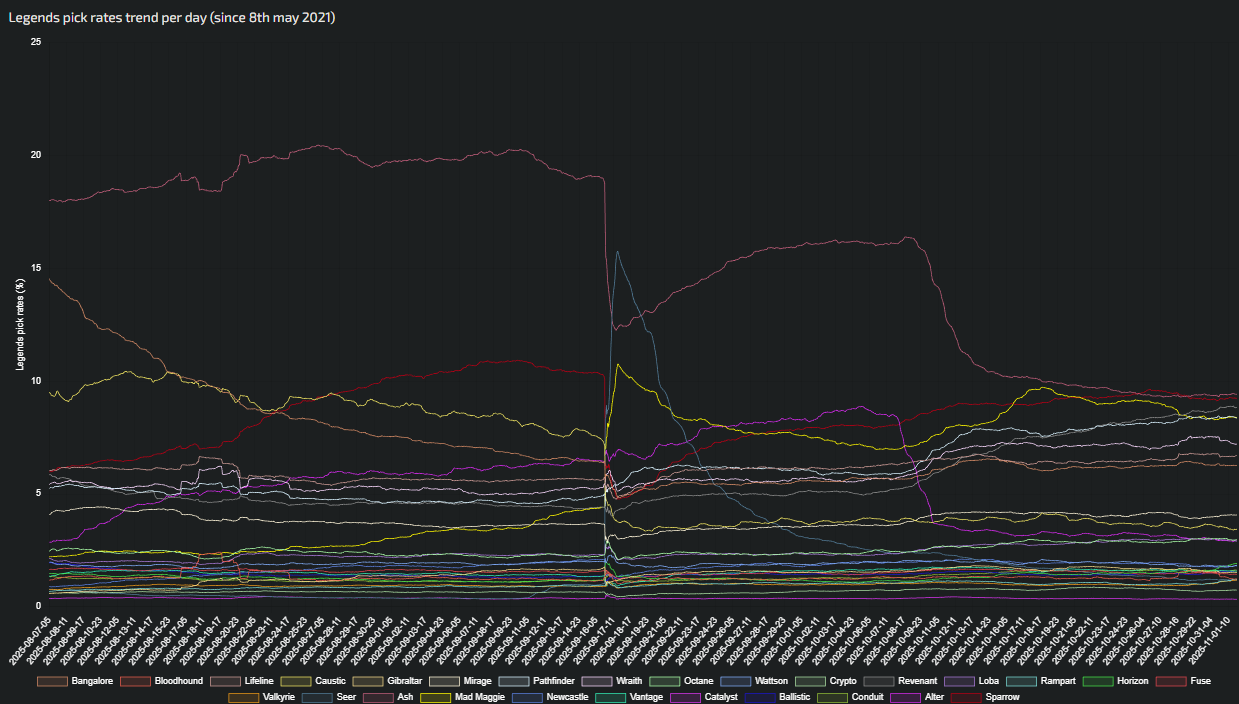The width and height of the screenshot is (1239, 704).
Task: Hide the Wattson series
Action: (735, 681)
